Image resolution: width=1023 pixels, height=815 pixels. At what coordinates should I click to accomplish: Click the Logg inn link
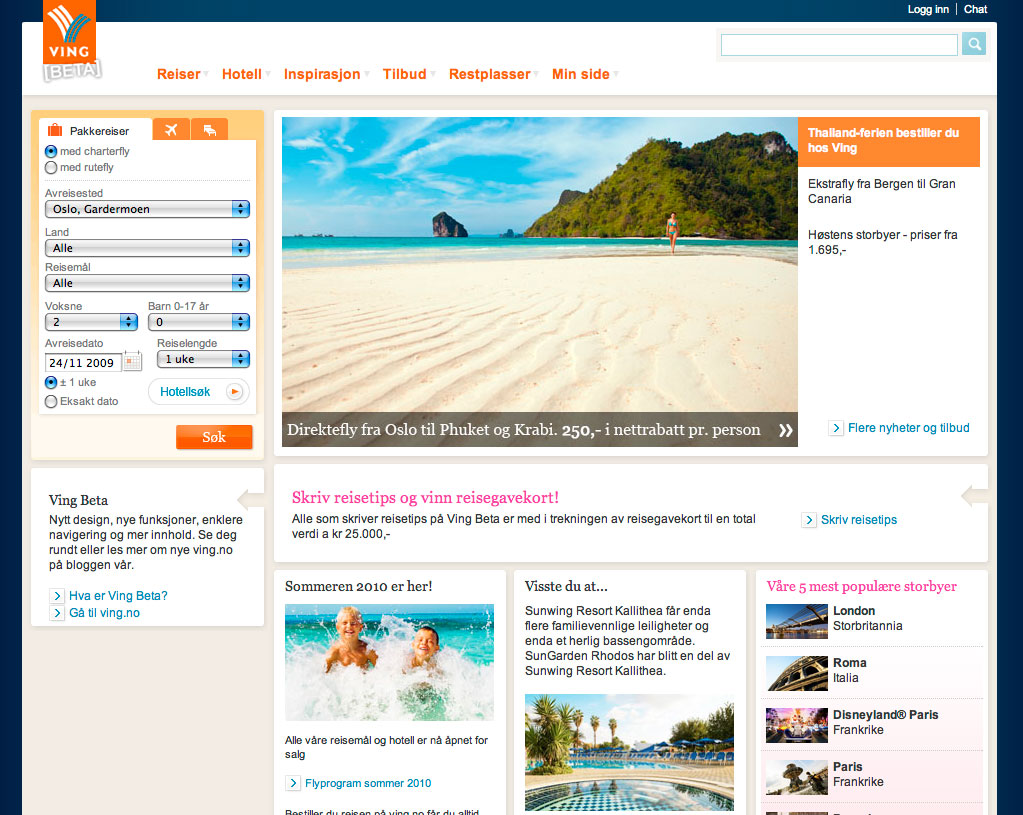(x=928, y=9)
